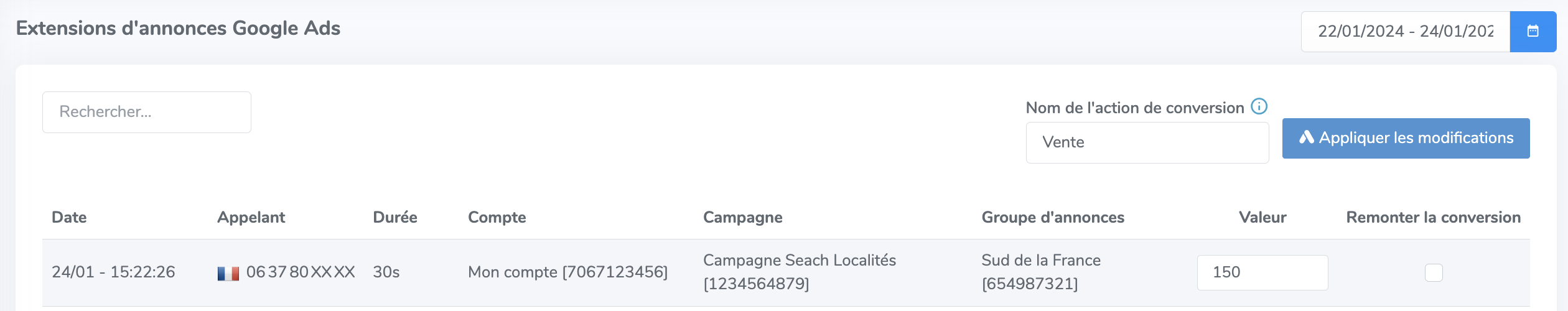
Task: Focus the Rechercher search field
Action: click(147, 112)
